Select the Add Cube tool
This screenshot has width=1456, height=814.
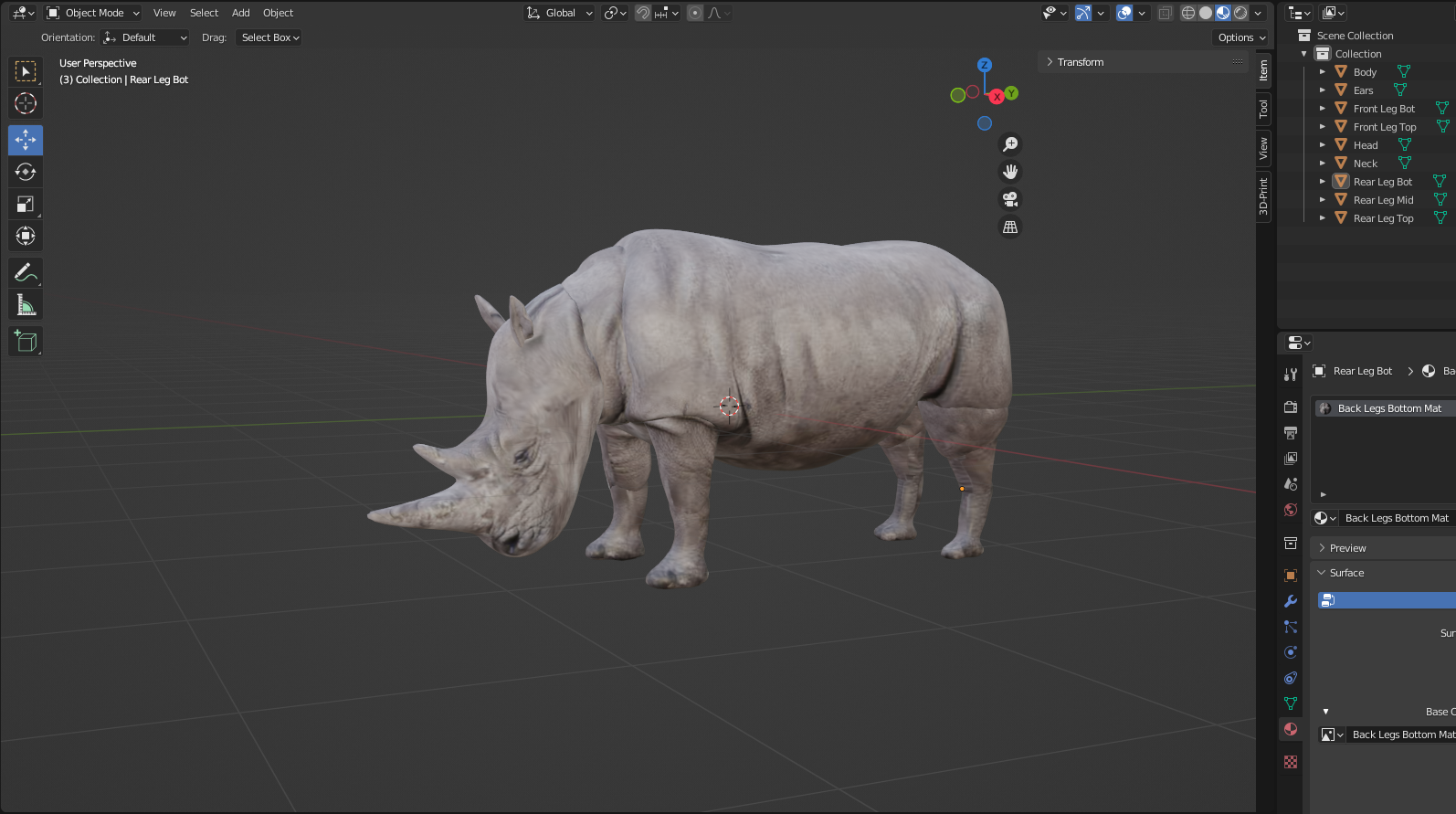tap(26, 342)
